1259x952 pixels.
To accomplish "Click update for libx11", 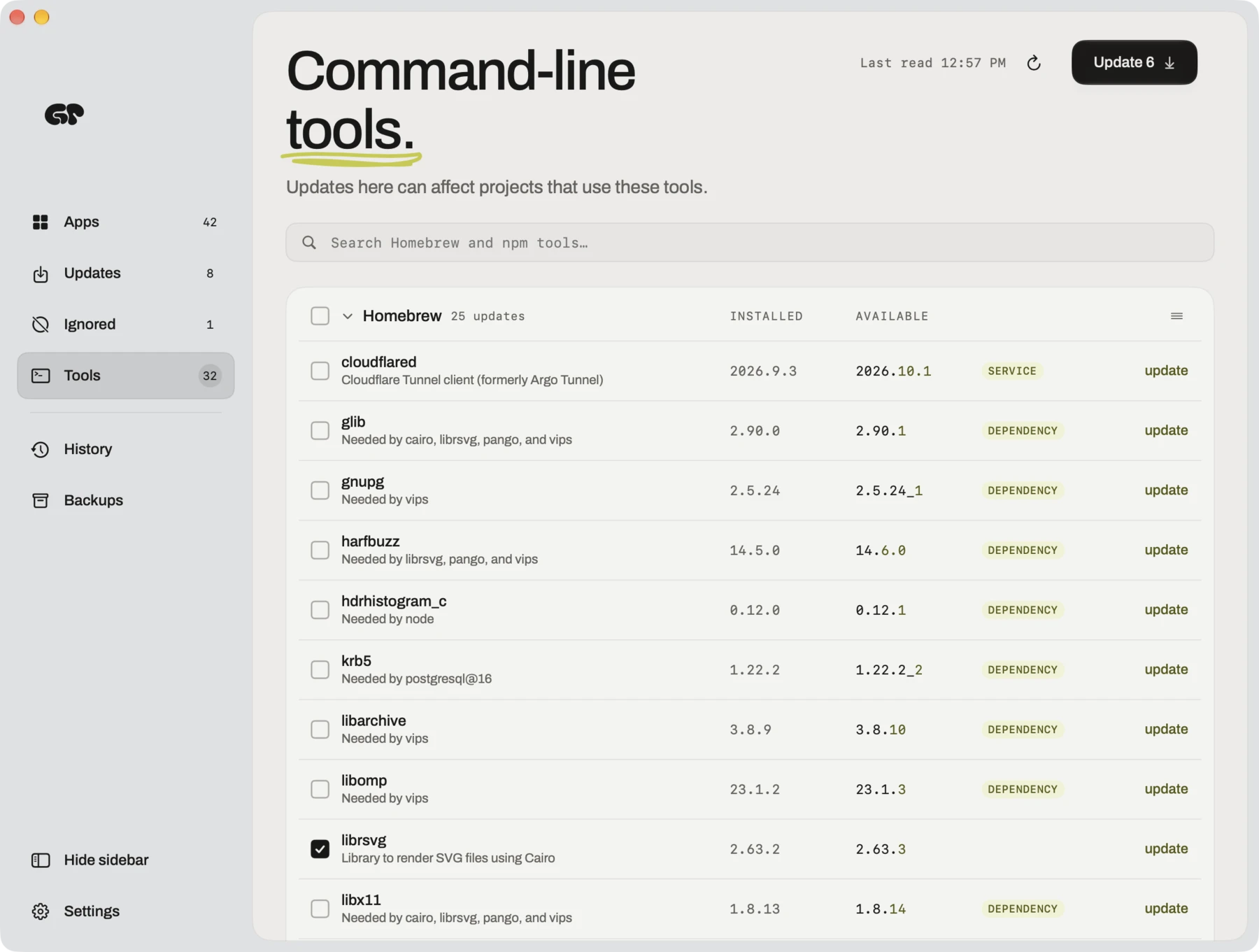I will point(1166,908).
